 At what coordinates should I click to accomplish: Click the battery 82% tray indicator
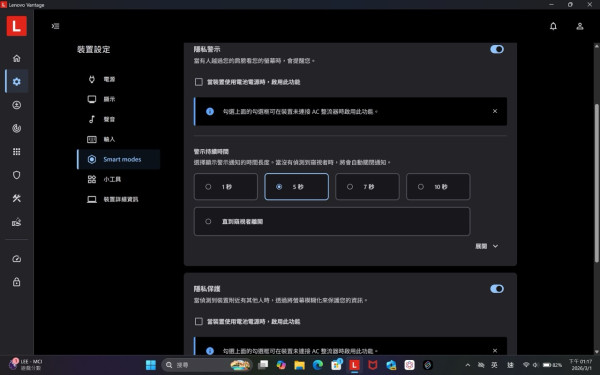(x=552, y=365)
